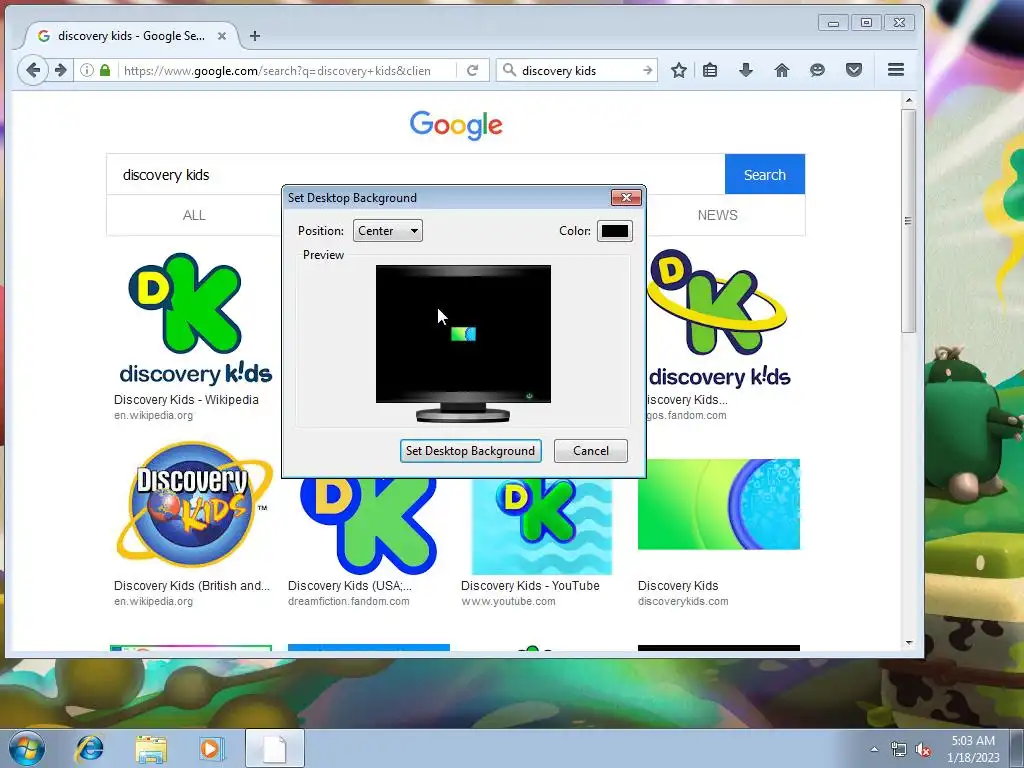Open downloads arrow icon

click(x=745, y=70)
